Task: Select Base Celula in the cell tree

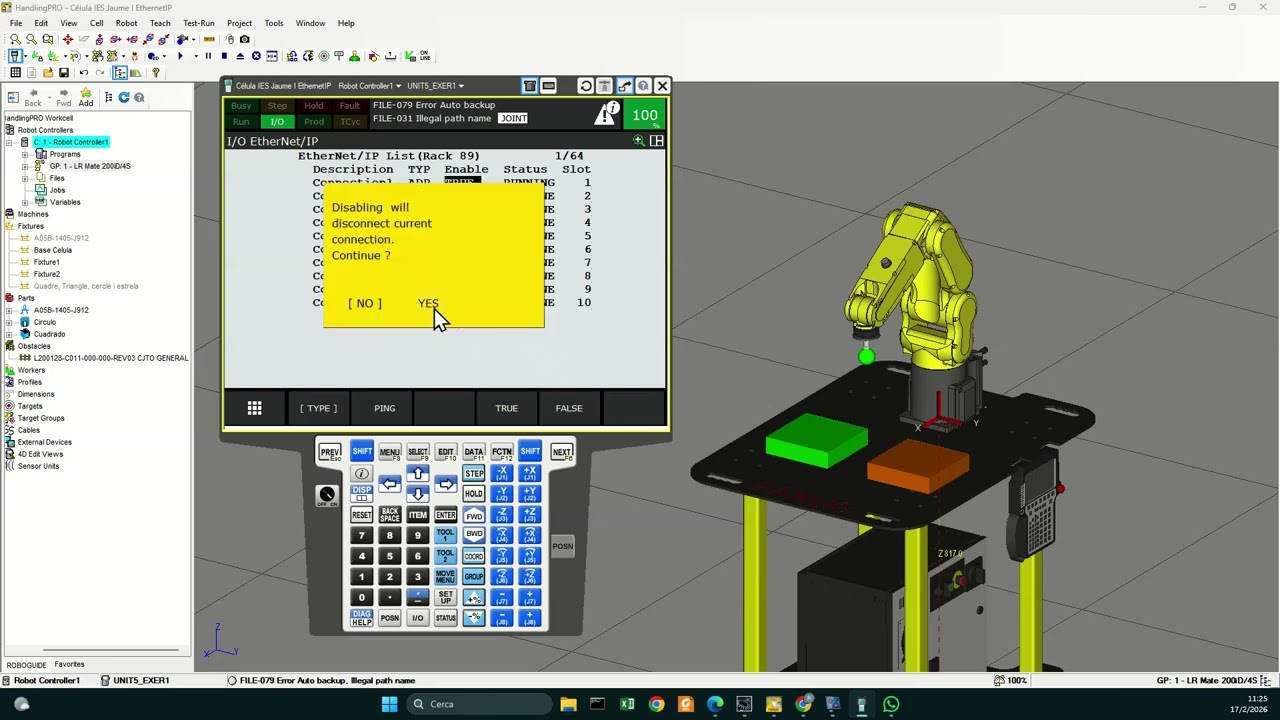Action: coord(52,250)
